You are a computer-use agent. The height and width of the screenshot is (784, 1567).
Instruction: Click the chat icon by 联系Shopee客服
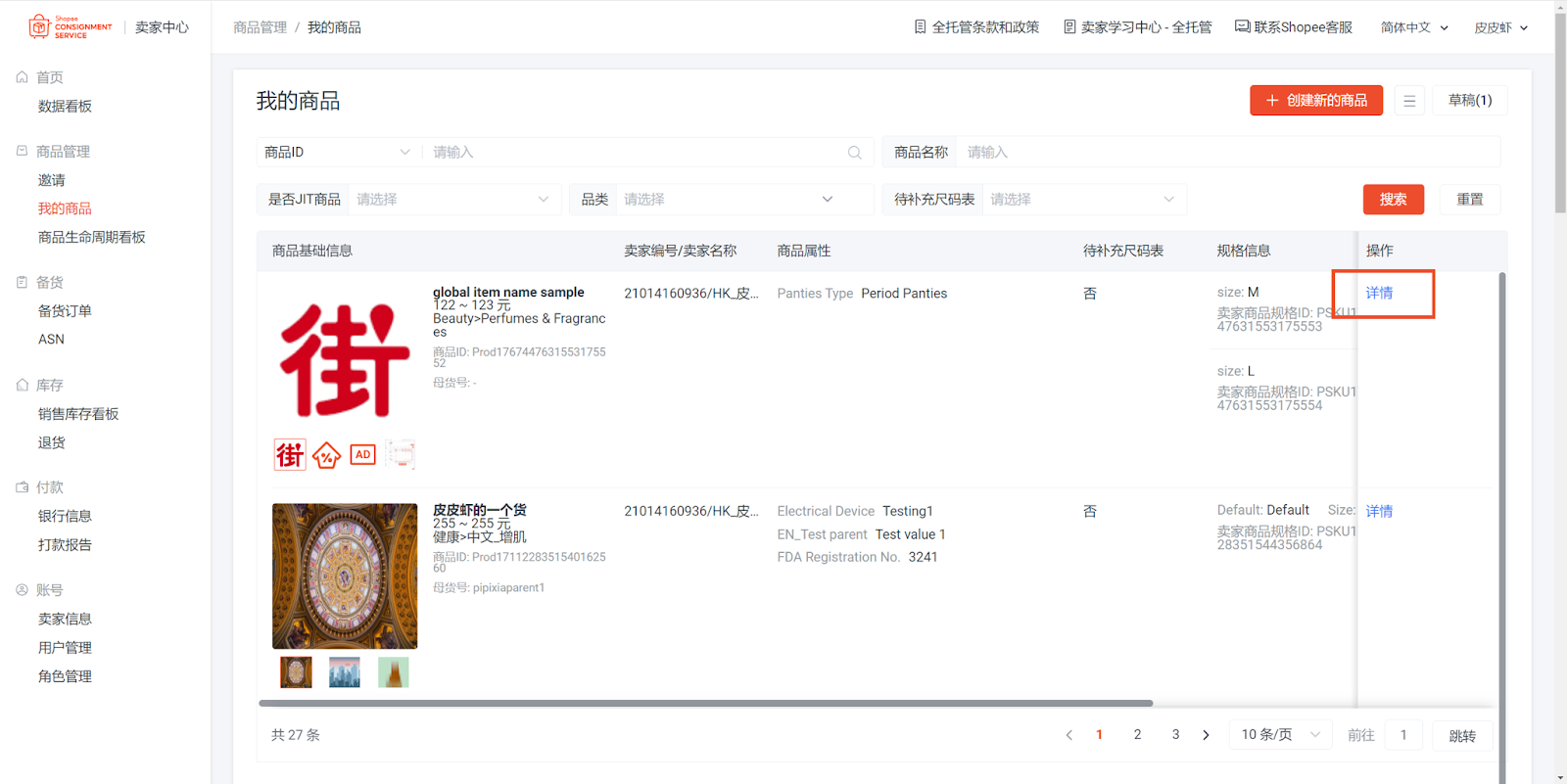(x=1242, y=26)
